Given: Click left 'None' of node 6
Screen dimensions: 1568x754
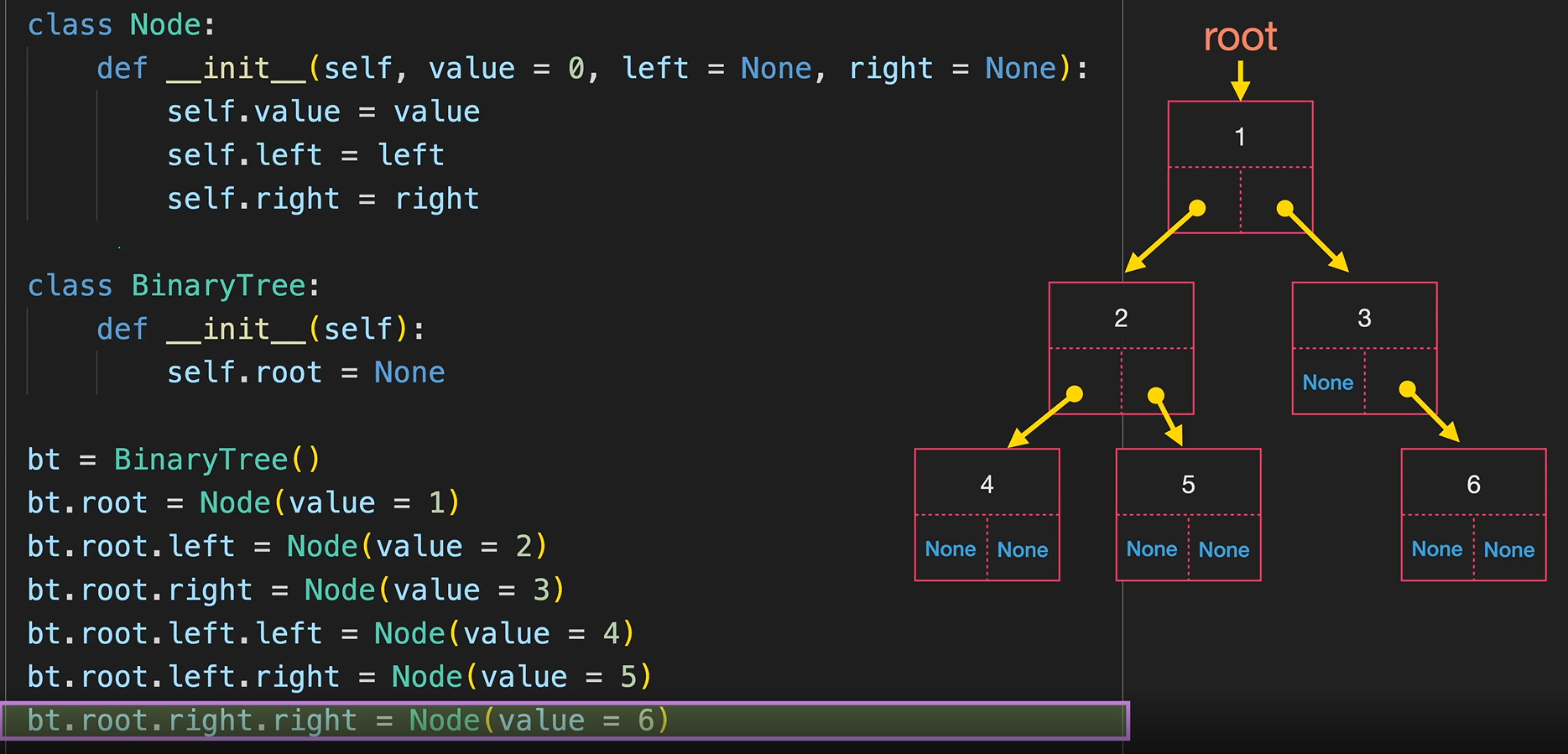Looking at the screenshot, I should (x=1437, y=549).
